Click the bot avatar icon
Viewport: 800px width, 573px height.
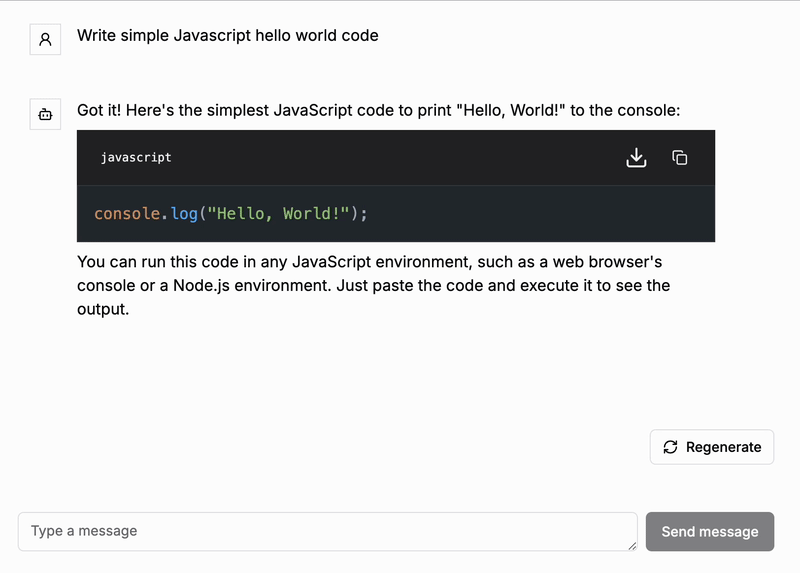pos(45,115)
